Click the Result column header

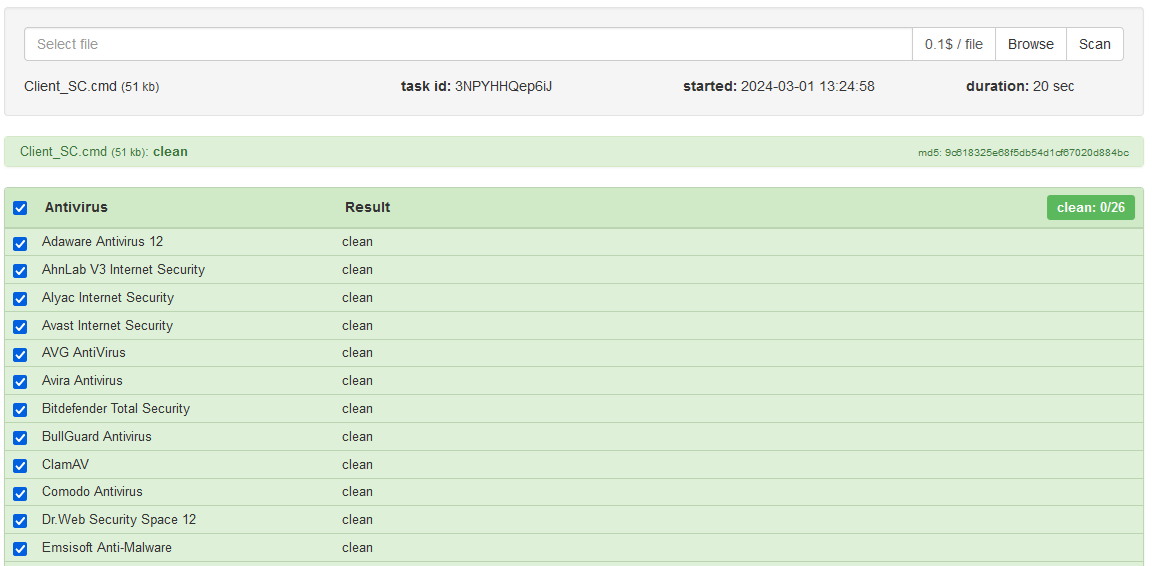click(x=367, y=208)
